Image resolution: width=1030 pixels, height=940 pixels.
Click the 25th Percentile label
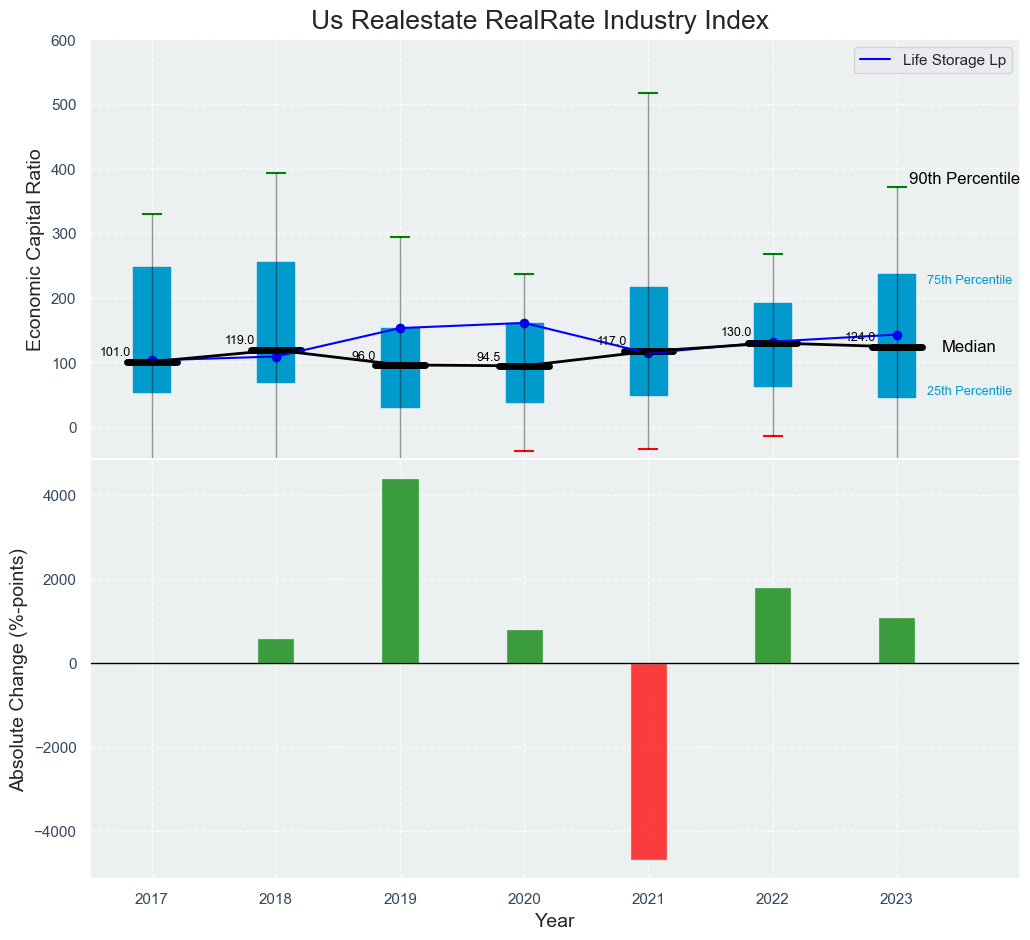click(x=969, y=391)
